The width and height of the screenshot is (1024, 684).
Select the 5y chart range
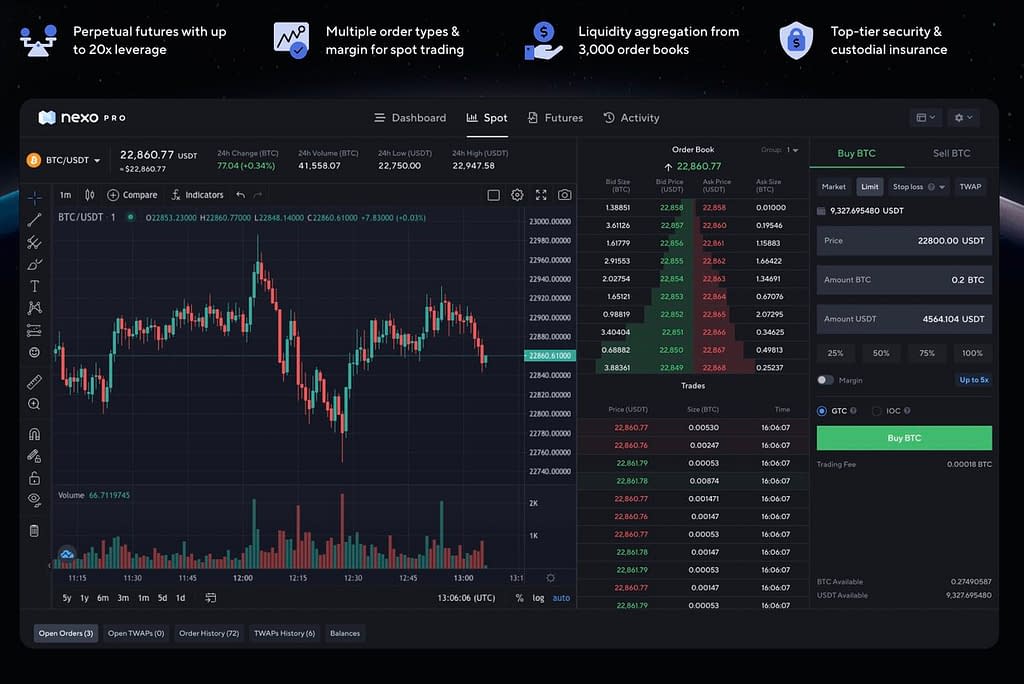pyautogui.click(x=67, y=598)
